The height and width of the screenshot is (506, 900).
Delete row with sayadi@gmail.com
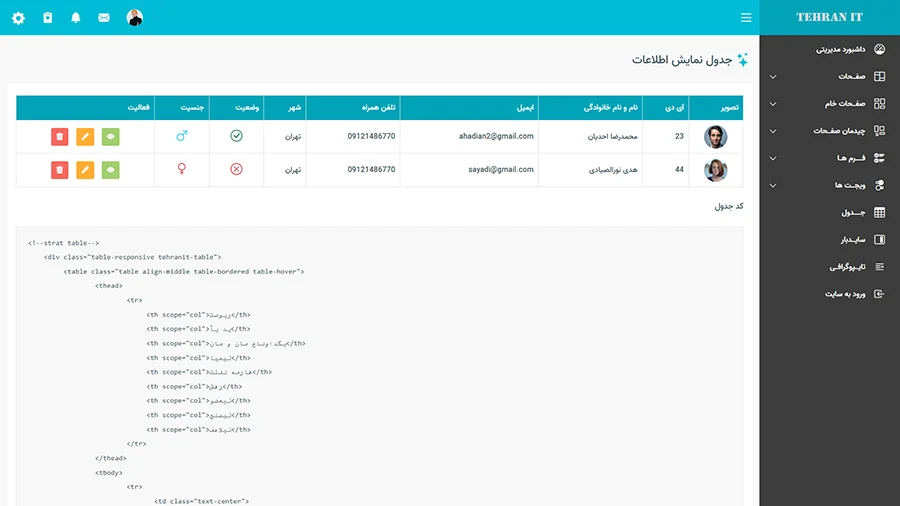(60, 170)
